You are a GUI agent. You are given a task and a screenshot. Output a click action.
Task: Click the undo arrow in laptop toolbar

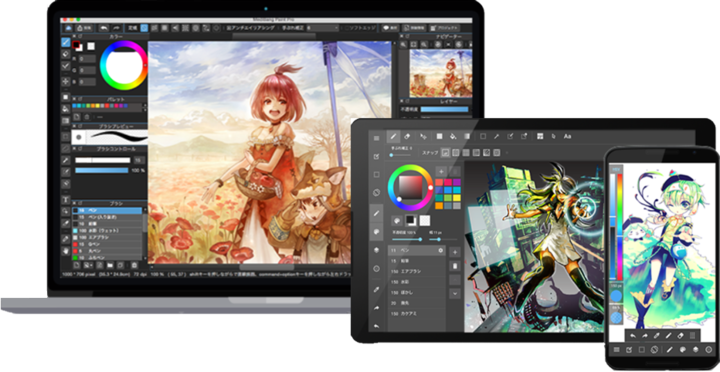tap(104, 28)
